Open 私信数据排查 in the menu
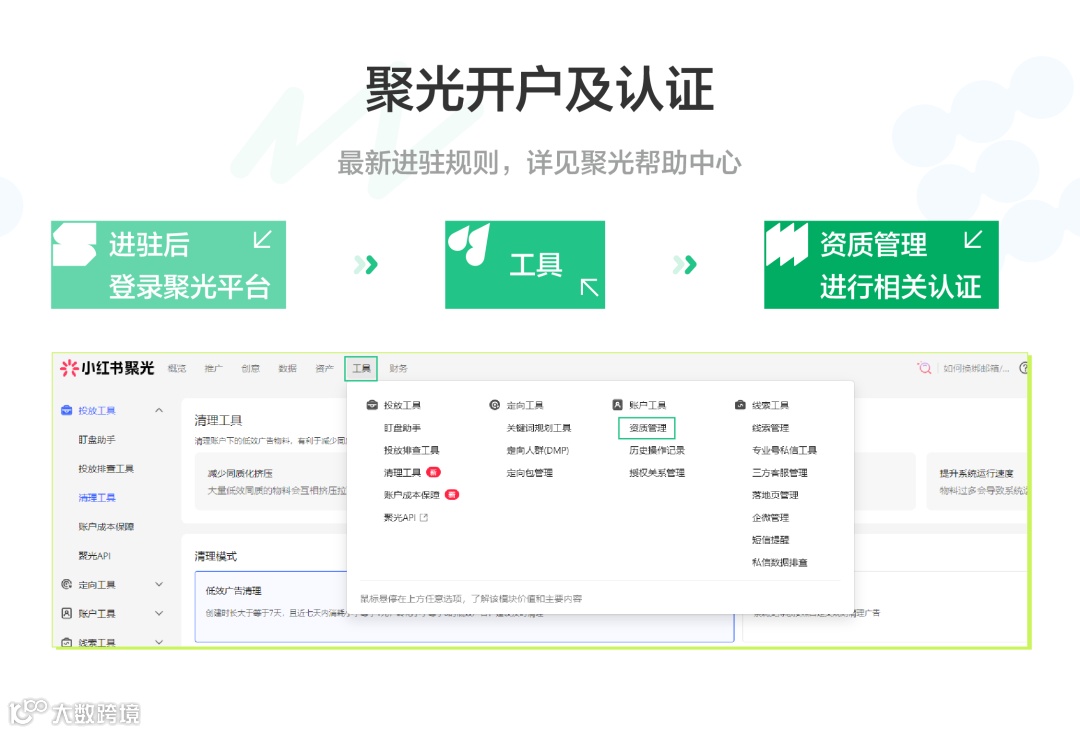The image size is (1080, 733). coord(780,562)
